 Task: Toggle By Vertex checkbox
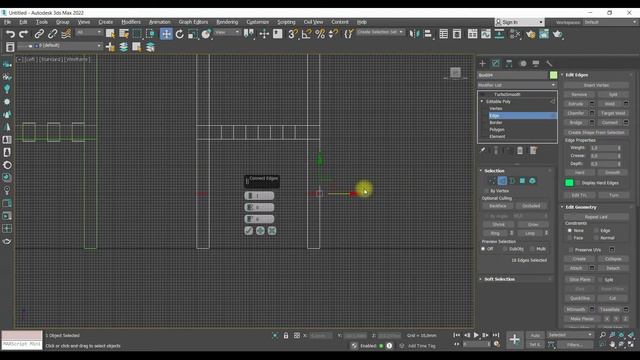click(486, 191)
